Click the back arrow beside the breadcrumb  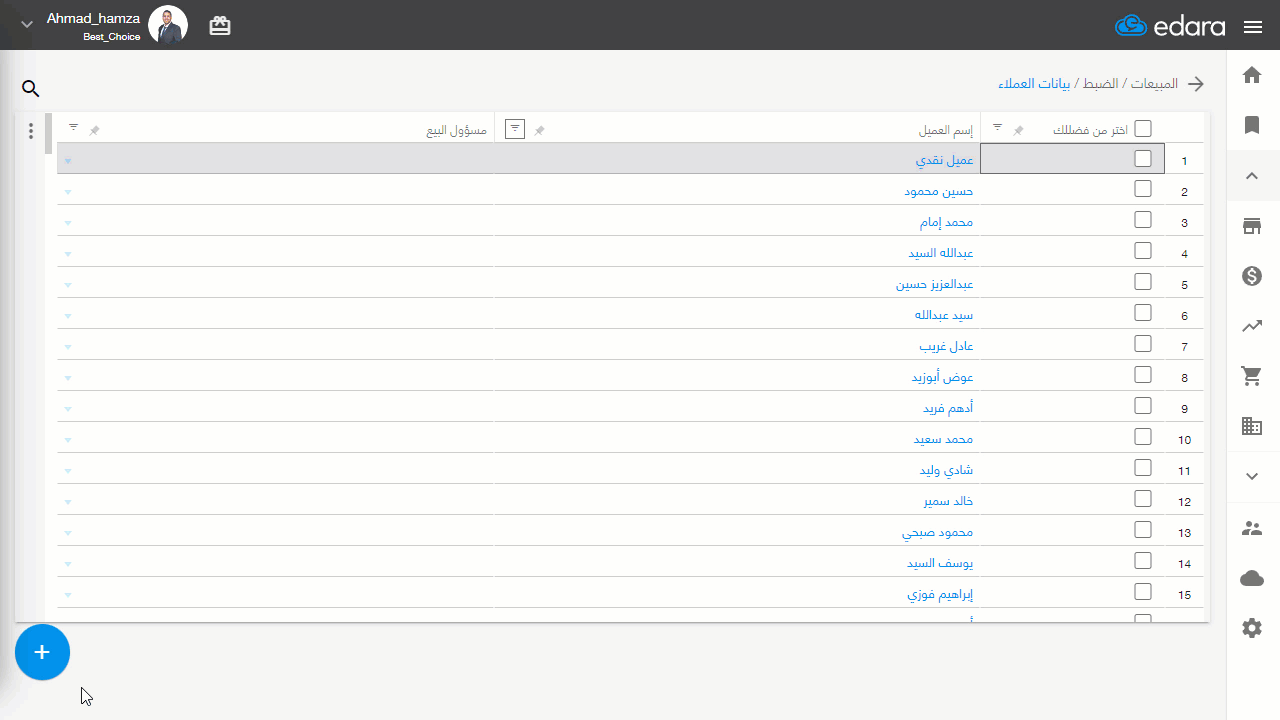[x=1196, y=84]
